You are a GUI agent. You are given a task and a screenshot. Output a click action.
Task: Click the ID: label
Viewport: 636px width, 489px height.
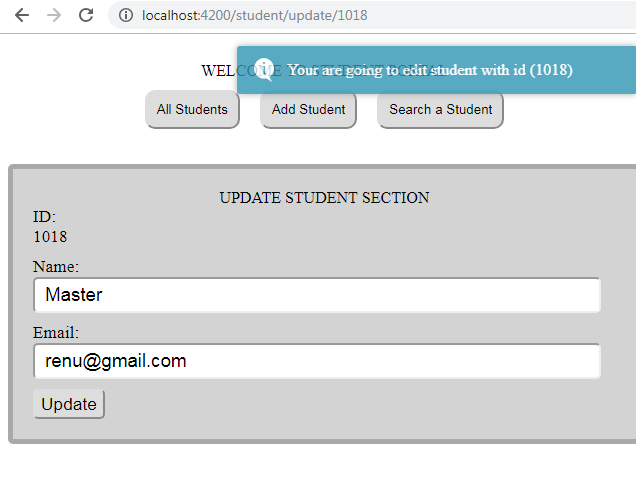pos(44,217)
